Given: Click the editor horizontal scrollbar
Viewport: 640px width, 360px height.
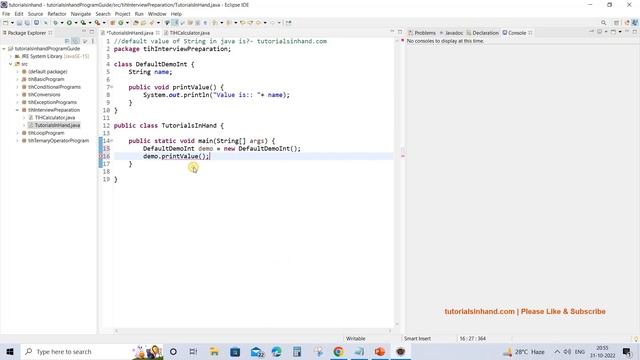Looking at the screenshot, I should (253, 331).
